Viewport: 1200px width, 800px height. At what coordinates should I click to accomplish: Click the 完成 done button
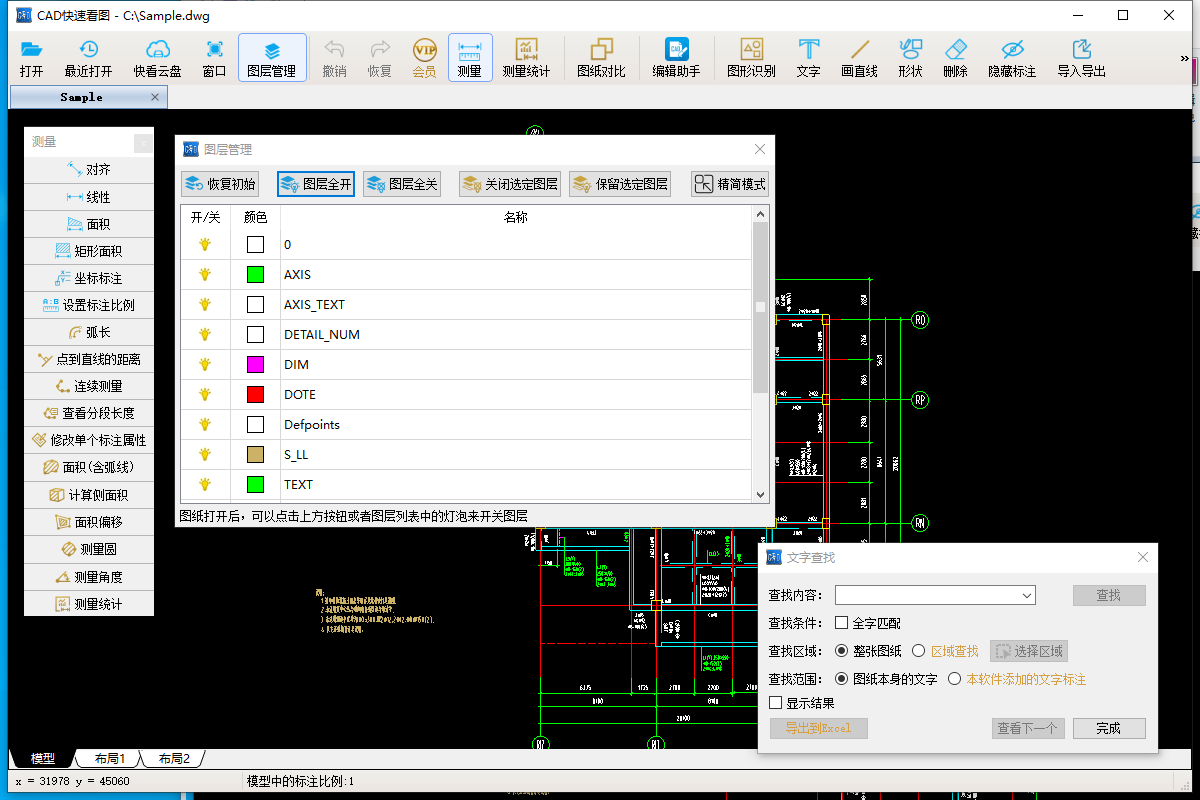tap(1109, 728)
